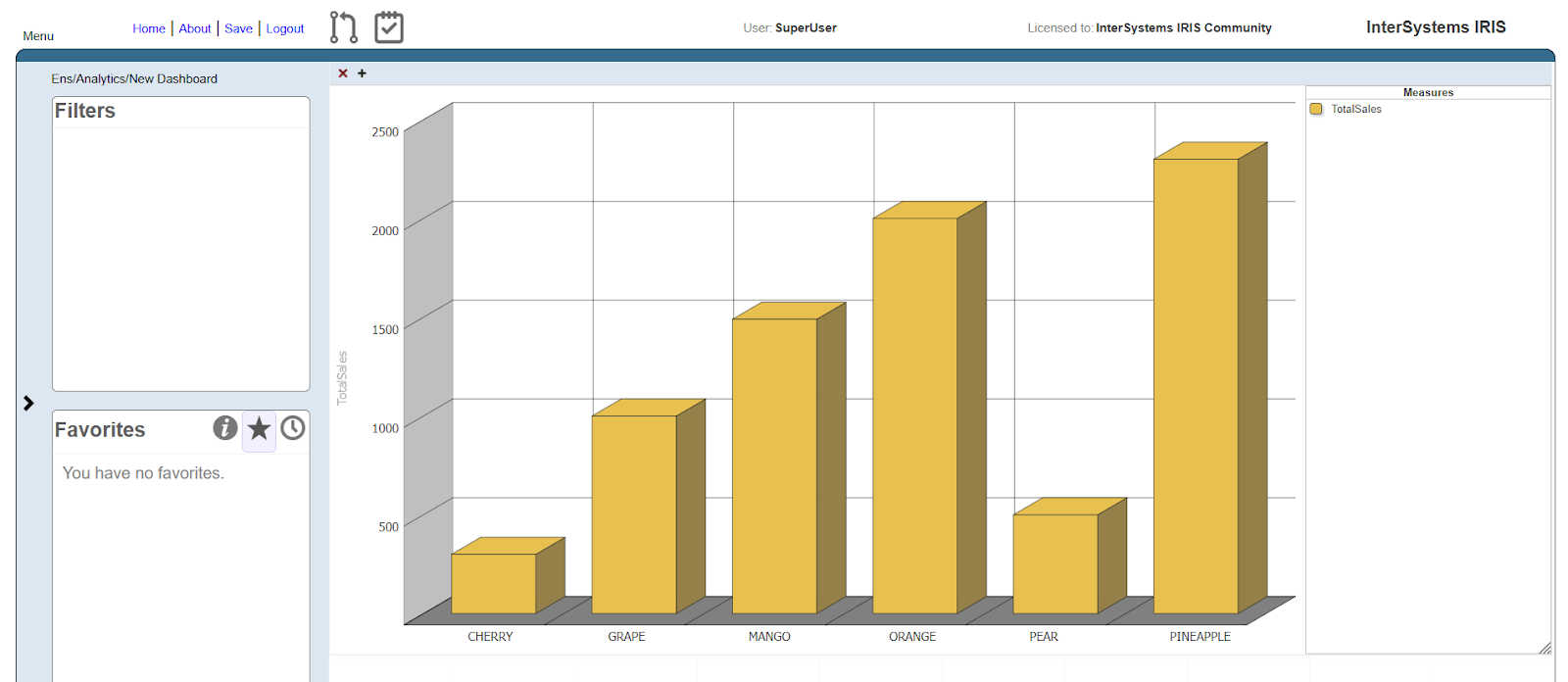The image size is (1568, 682).
Task: Click the chart widget resize handle
Action: pos(1544,648)
